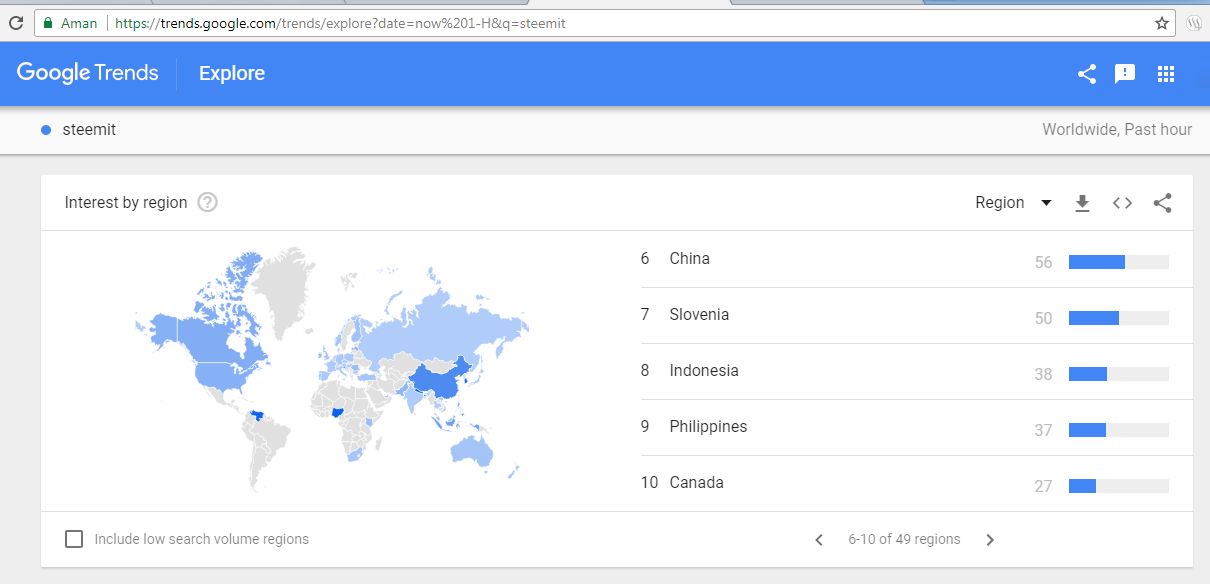Click the browser reload icon

[16, 22]
